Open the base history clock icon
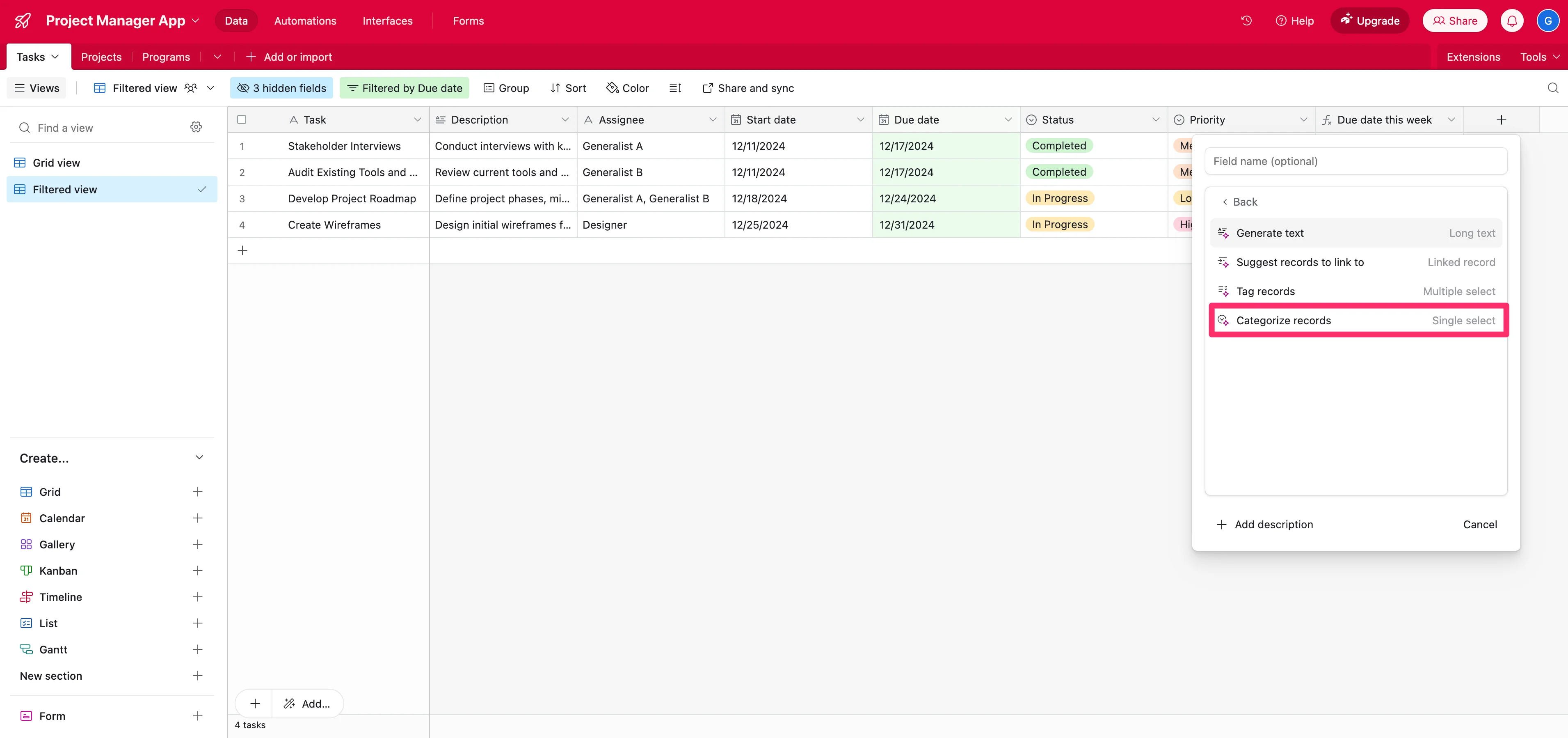Image resolution: width=1568 pixels, height=738 pixels. point(1246,21)
